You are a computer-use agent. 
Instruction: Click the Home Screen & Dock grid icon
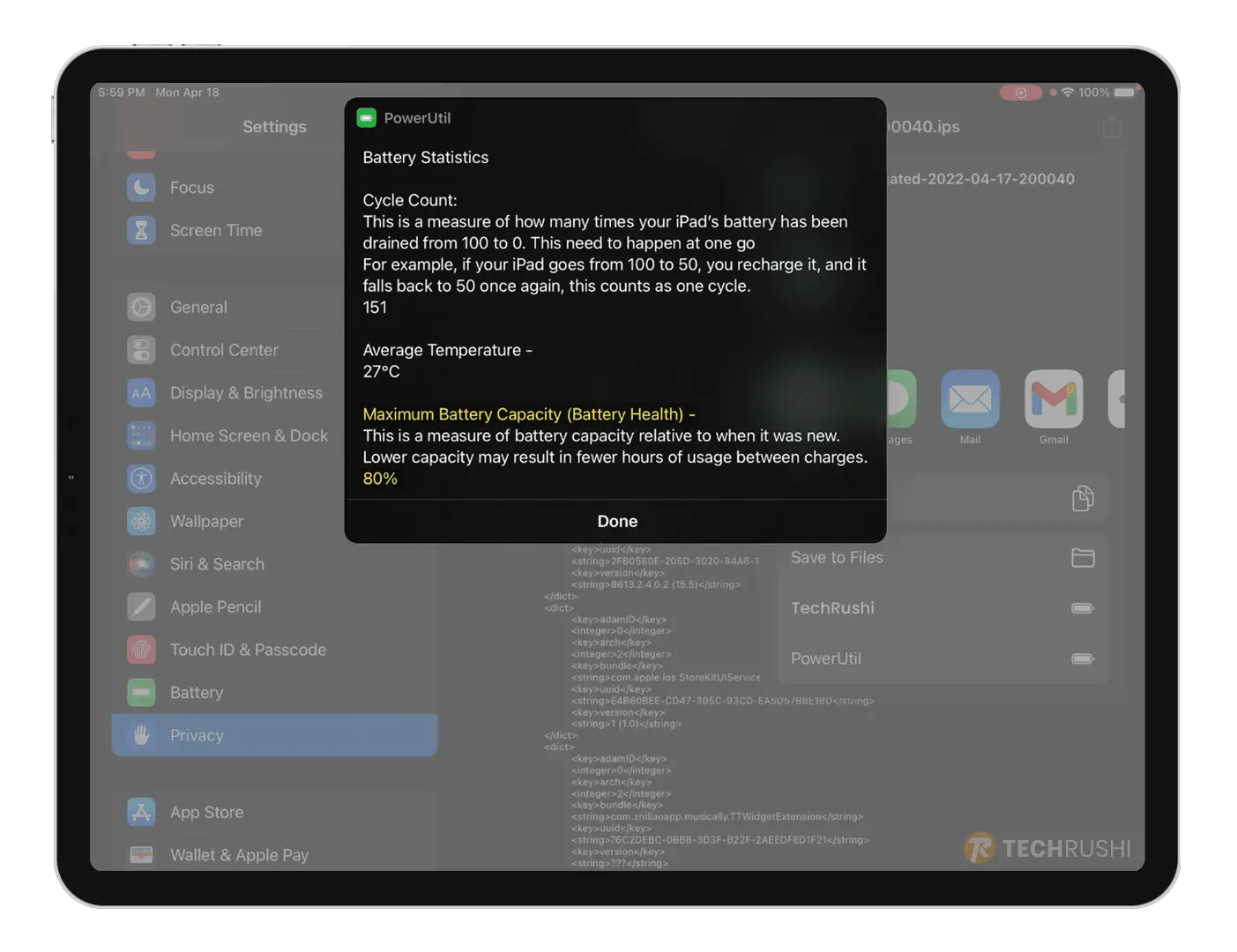tap(141, 435)
